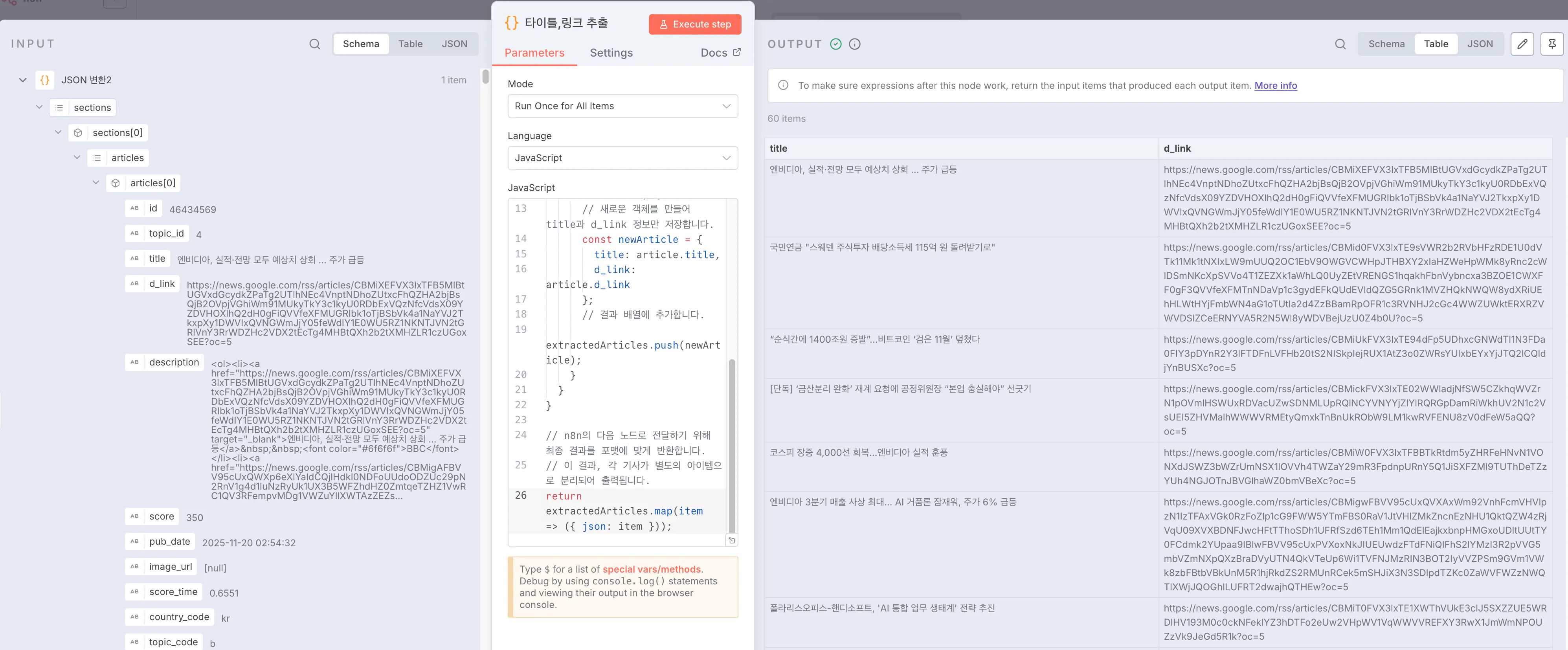Switch INPUT panel to Table view
Viewport: 1568px width, 650px height.
[410, 43]
